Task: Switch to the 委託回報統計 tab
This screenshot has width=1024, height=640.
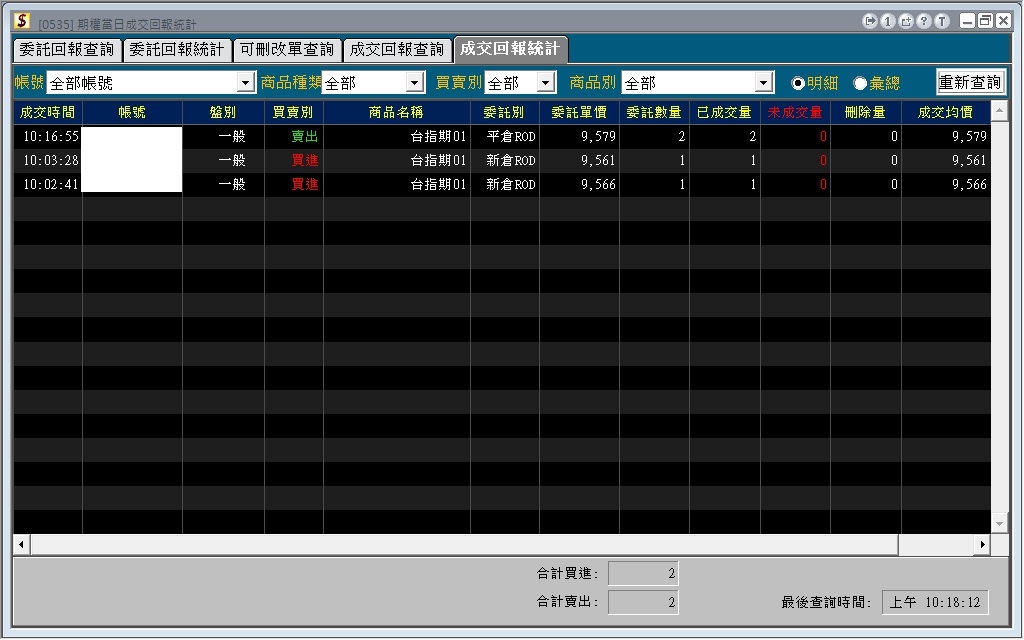Action: (177, 50)
